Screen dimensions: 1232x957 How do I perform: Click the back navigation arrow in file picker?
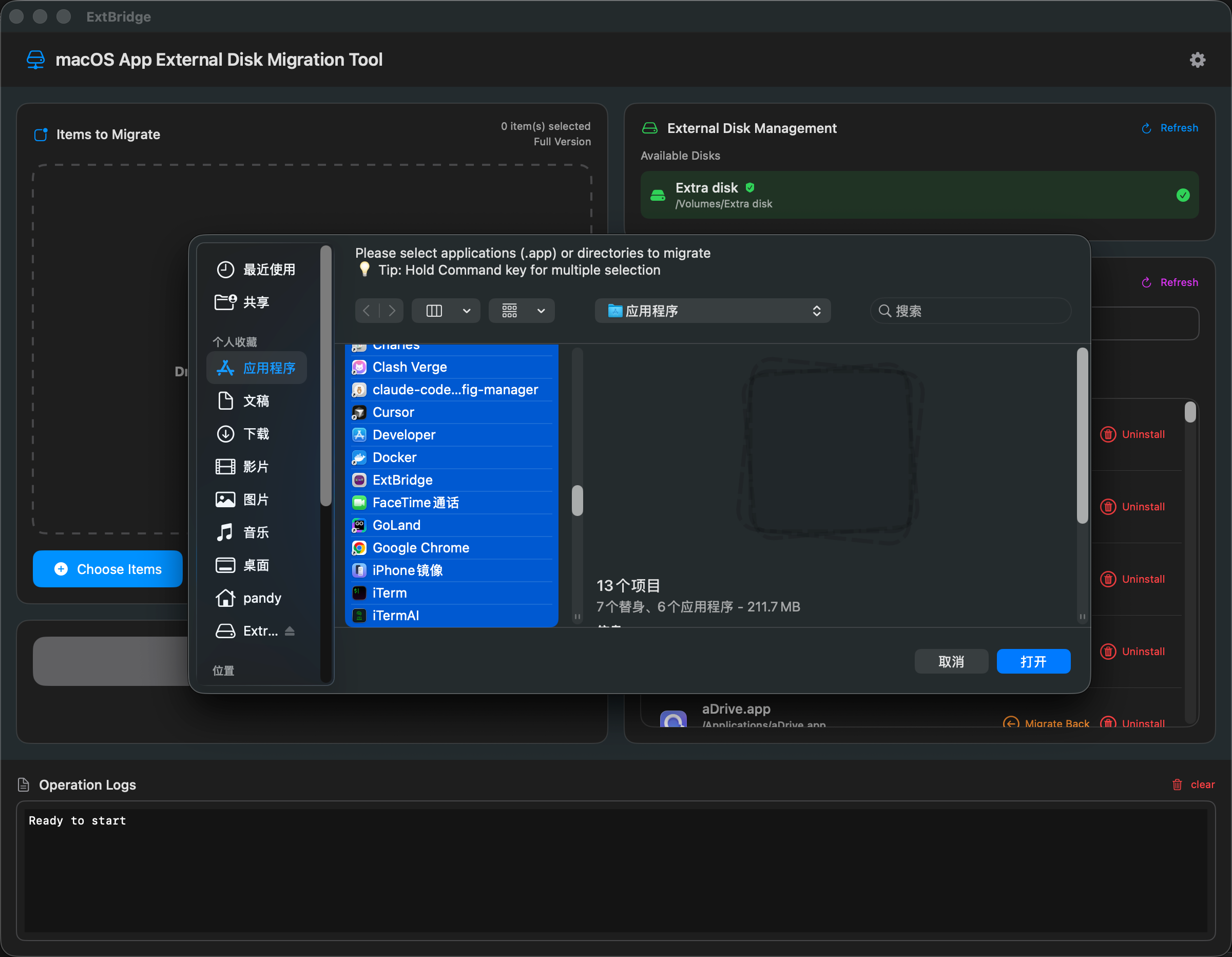pyautogui.click(x=367, y=310)
